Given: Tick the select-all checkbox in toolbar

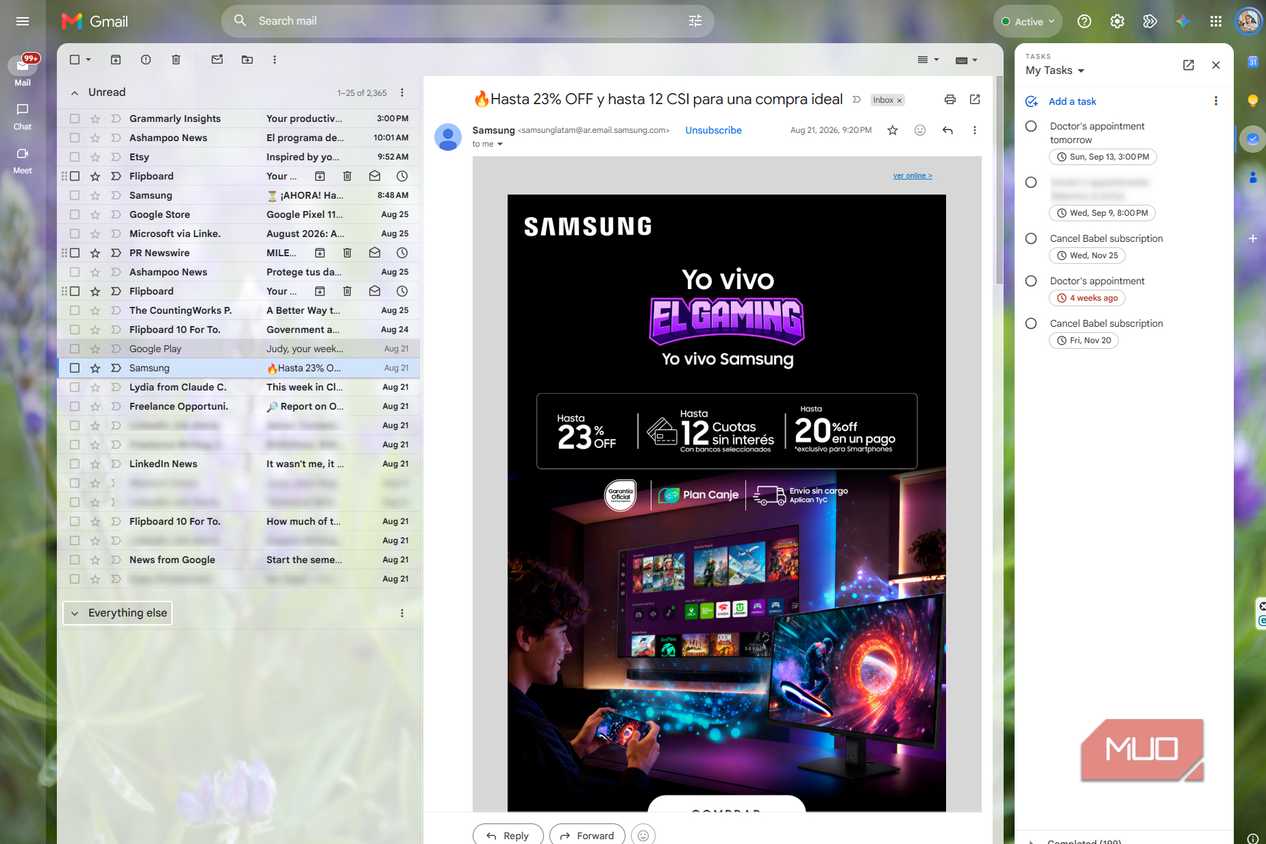Looking at the screenshot, I should click(x=74, y=60).
